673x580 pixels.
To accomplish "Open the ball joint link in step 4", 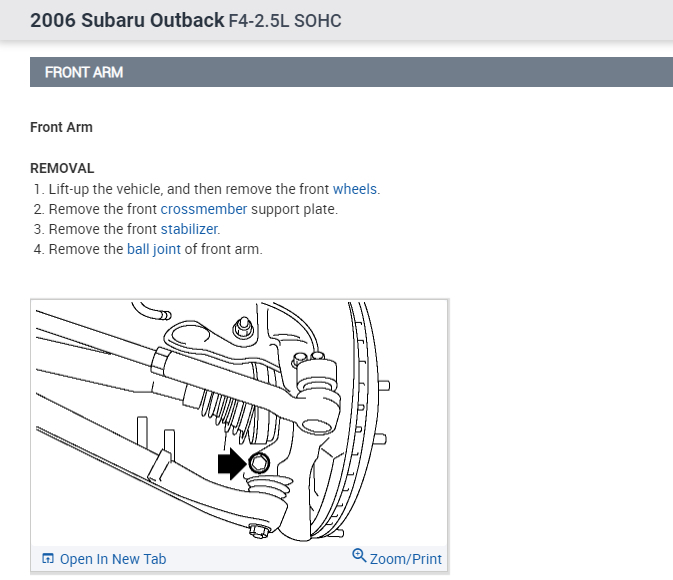I will [x=154, y=249].
